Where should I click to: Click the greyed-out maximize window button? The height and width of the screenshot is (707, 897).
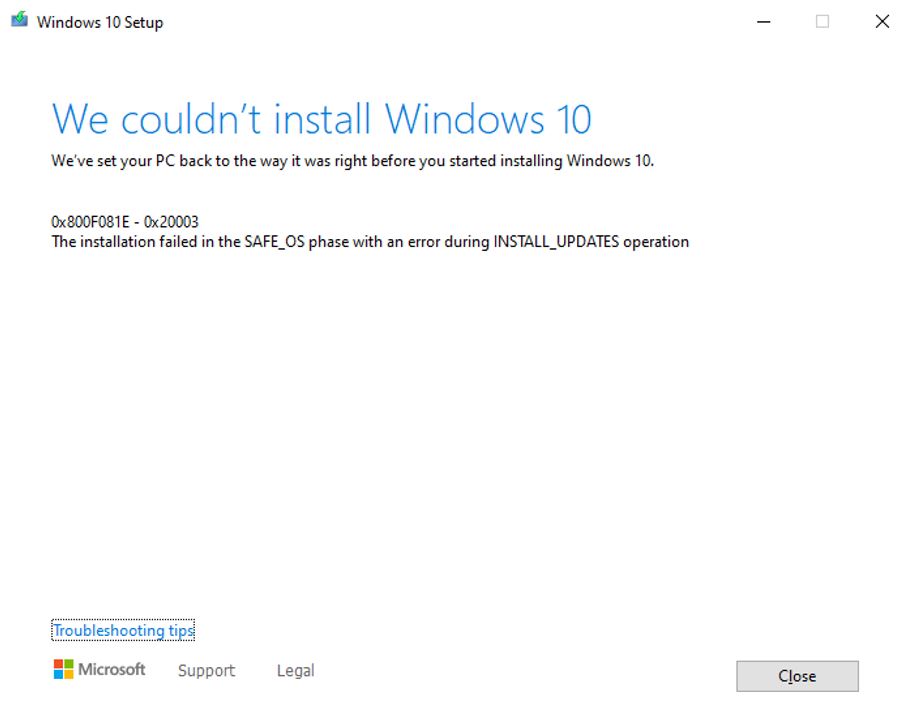(822, 22)
